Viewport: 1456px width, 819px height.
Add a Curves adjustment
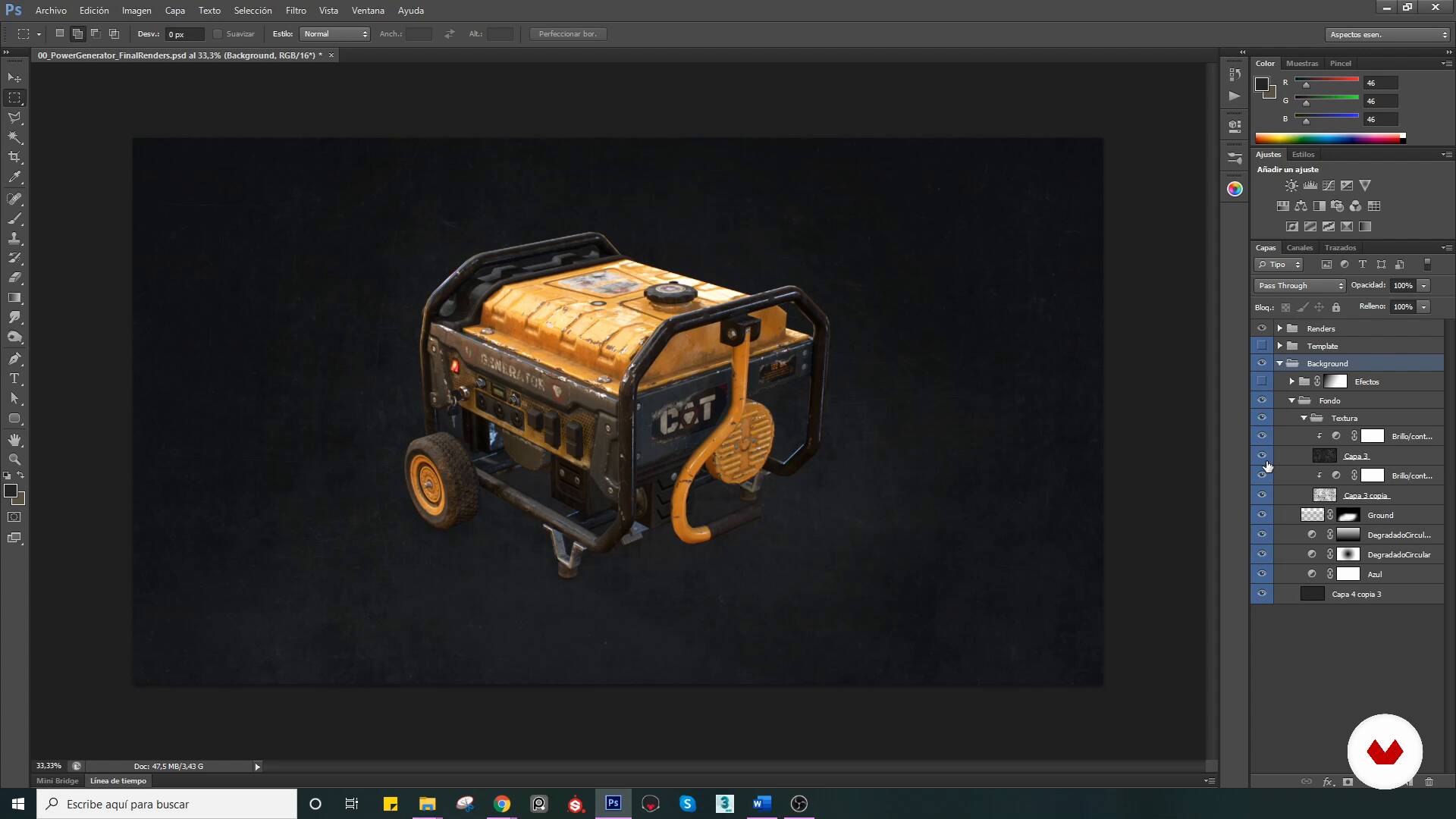click(1329, 186)
